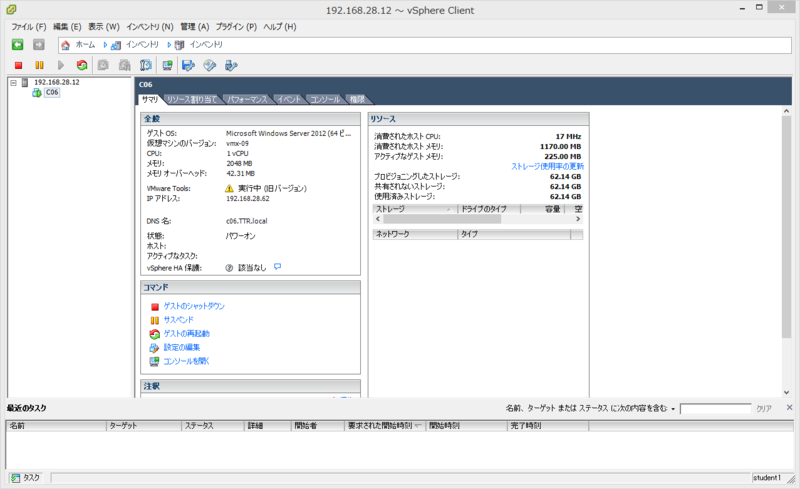Switch to the コンソール tab

tap(325, 100)
